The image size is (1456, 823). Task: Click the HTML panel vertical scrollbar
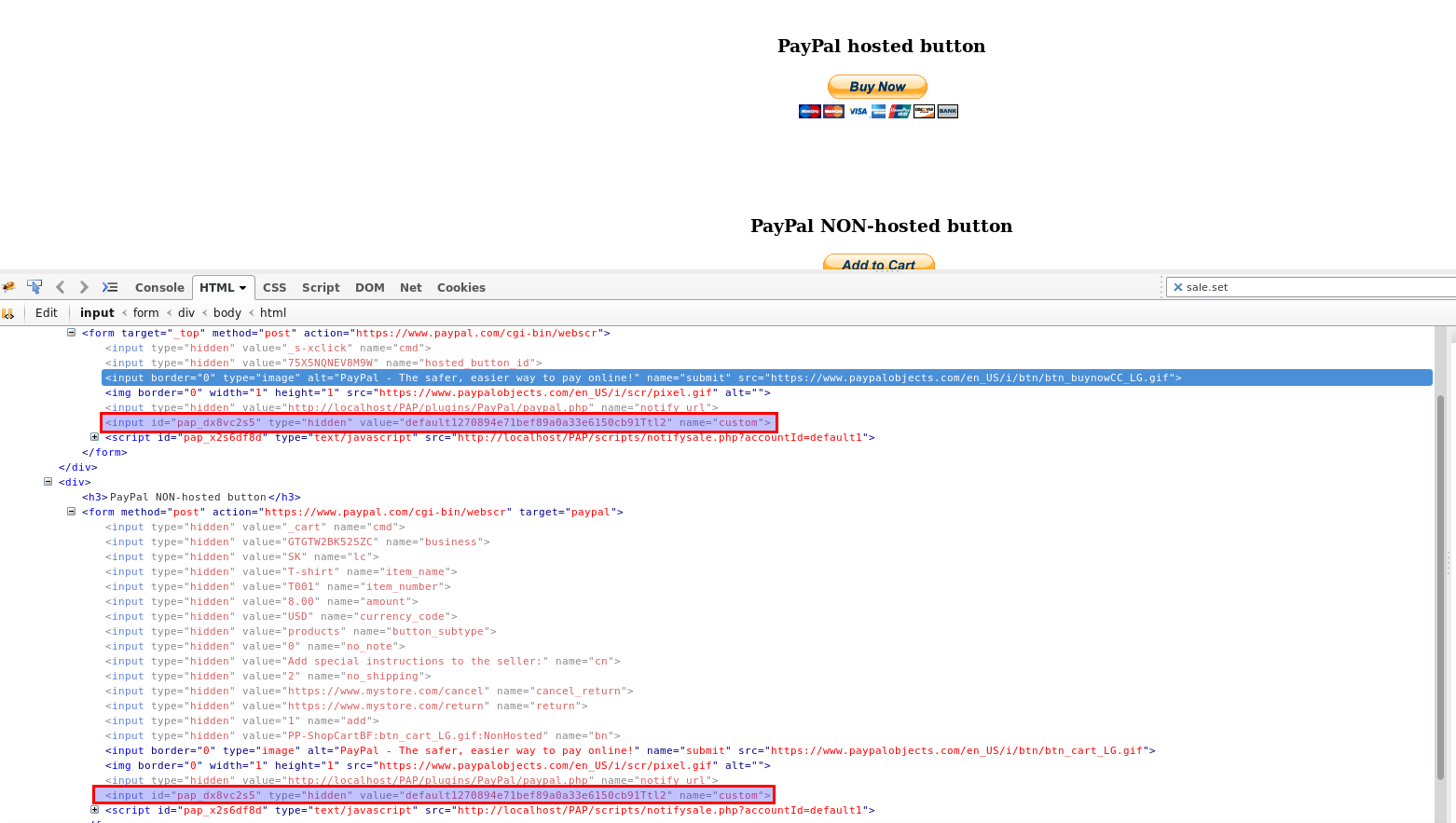(x=1441, y=587)
